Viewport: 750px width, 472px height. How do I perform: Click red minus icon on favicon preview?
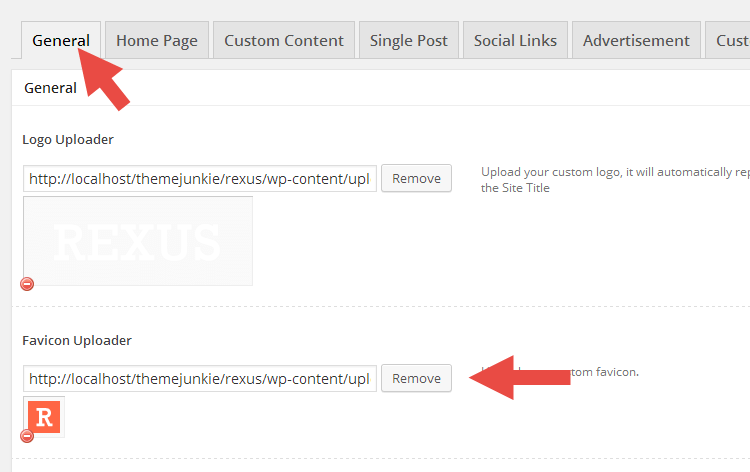pos(27,436)
